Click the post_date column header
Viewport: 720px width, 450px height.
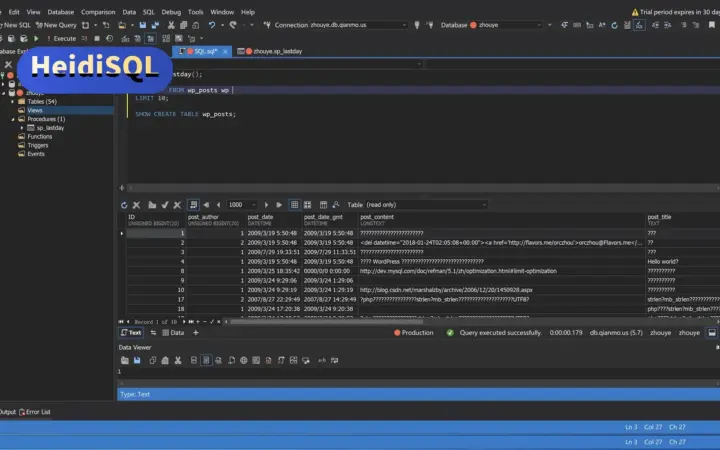[x=274, y=220]
